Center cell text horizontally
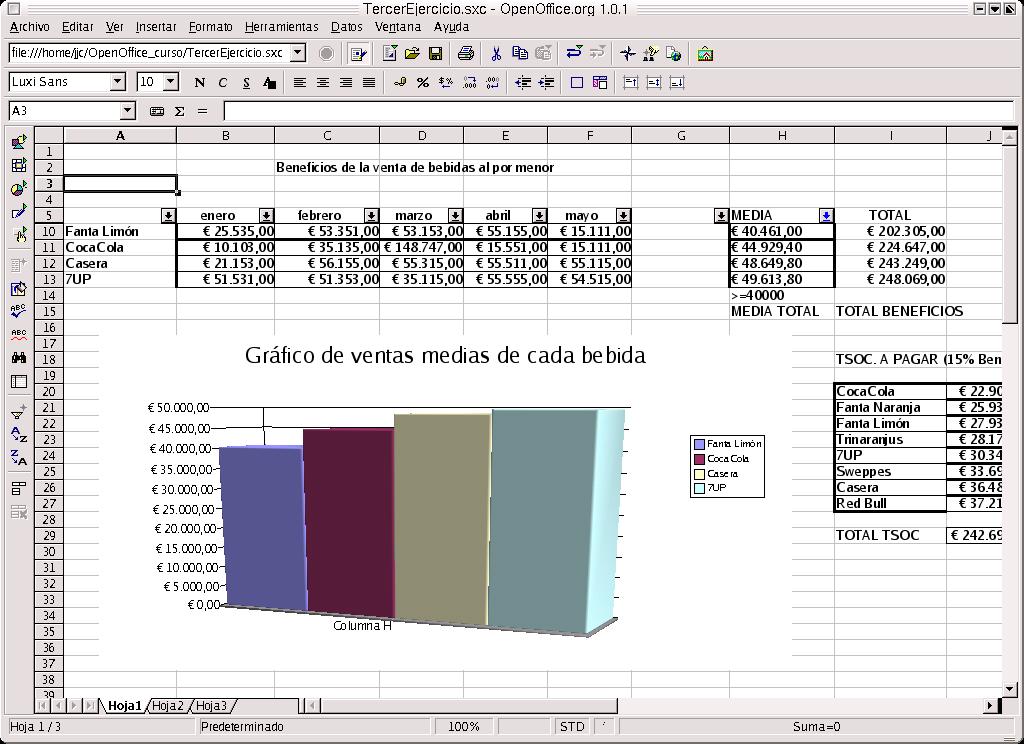The image size is (1024, 744). click(323, 82)
